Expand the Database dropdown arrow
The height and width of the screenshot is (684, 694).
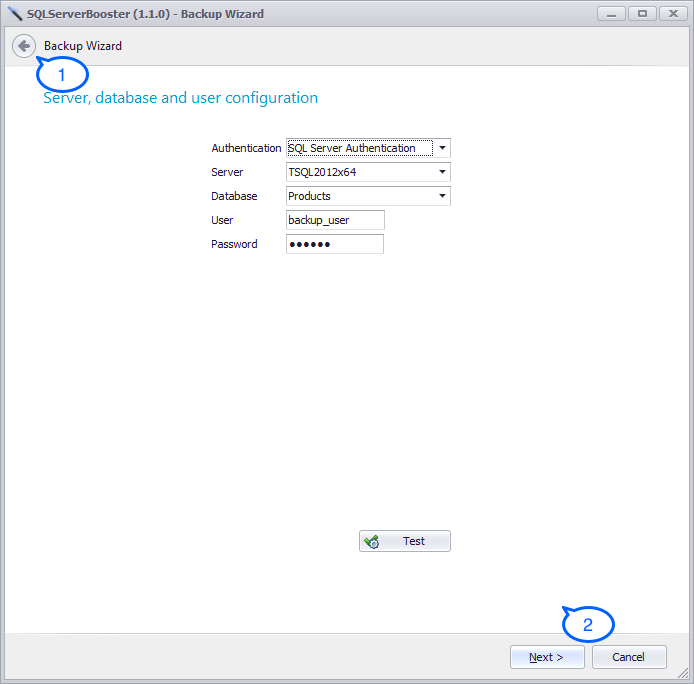[x=442, y=196]
